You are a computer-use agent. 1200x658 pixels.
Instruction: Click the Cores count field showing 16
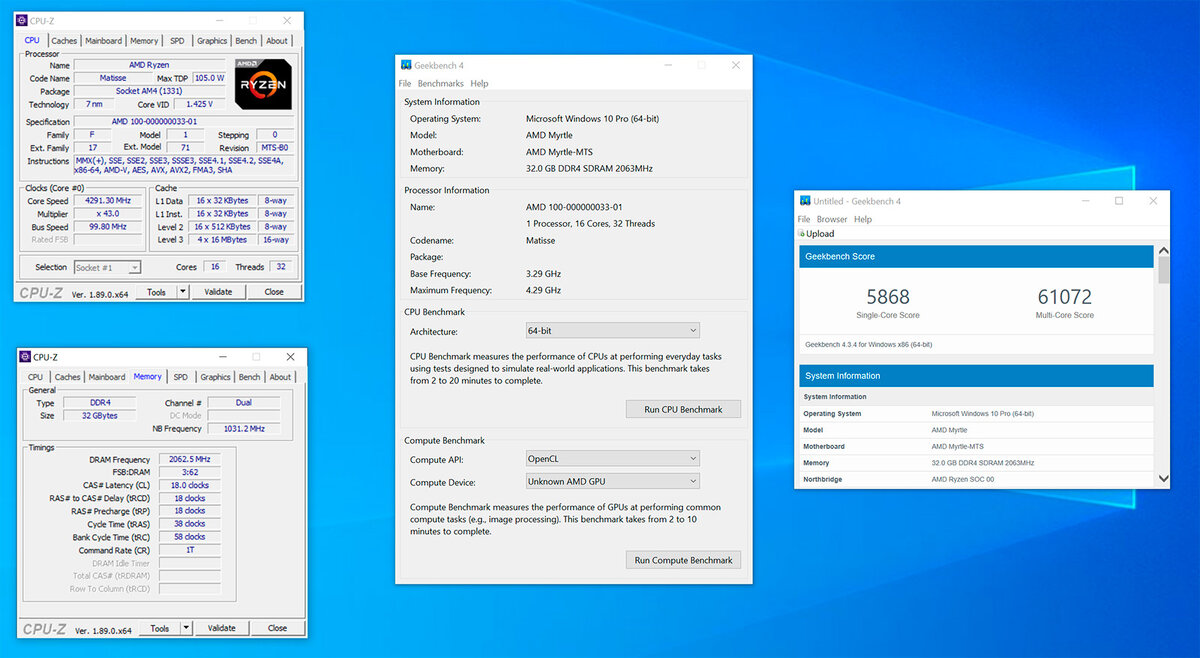[214, 268]
